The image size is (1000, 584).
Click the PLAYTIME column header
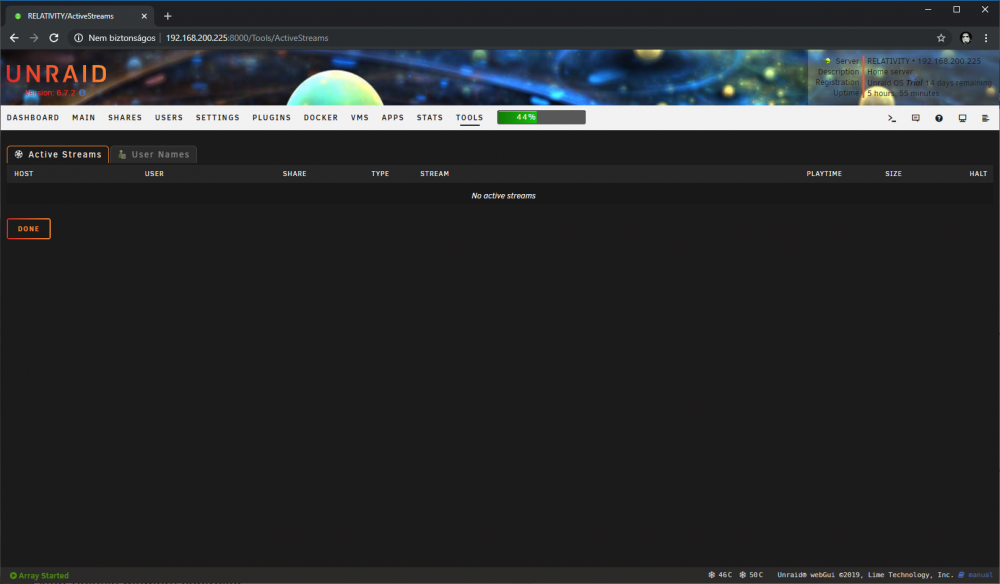click(x=824, y=173)
